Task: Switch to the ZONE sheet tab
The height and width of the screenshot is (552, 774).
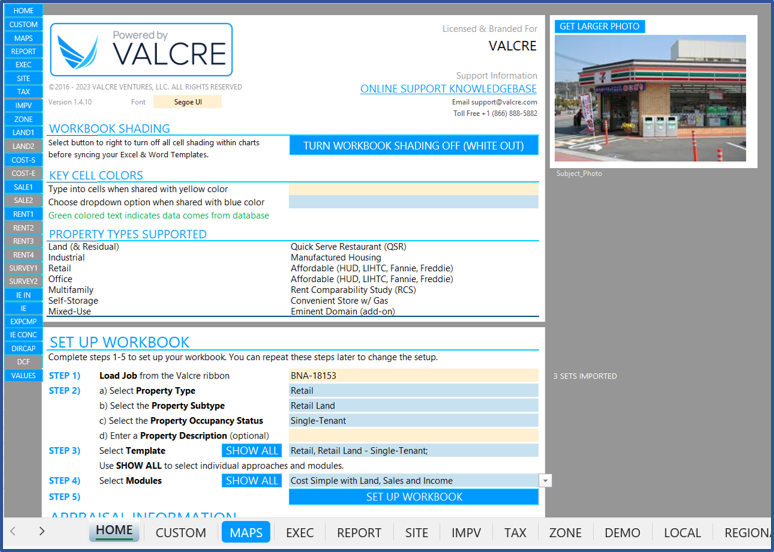Action: (565, 533)
